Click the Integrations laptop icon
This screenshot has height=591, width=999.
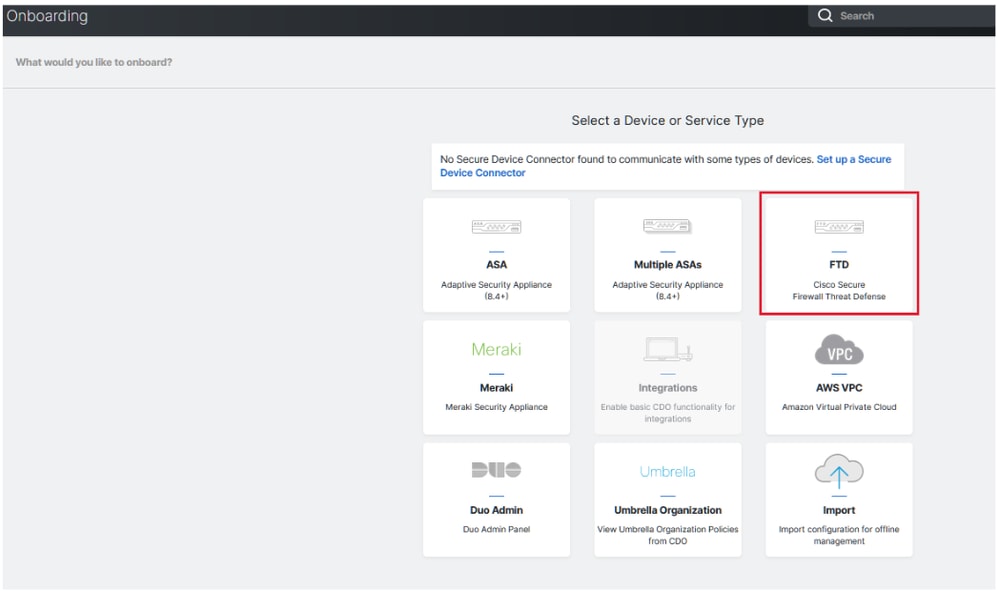[x=667, y=350]
